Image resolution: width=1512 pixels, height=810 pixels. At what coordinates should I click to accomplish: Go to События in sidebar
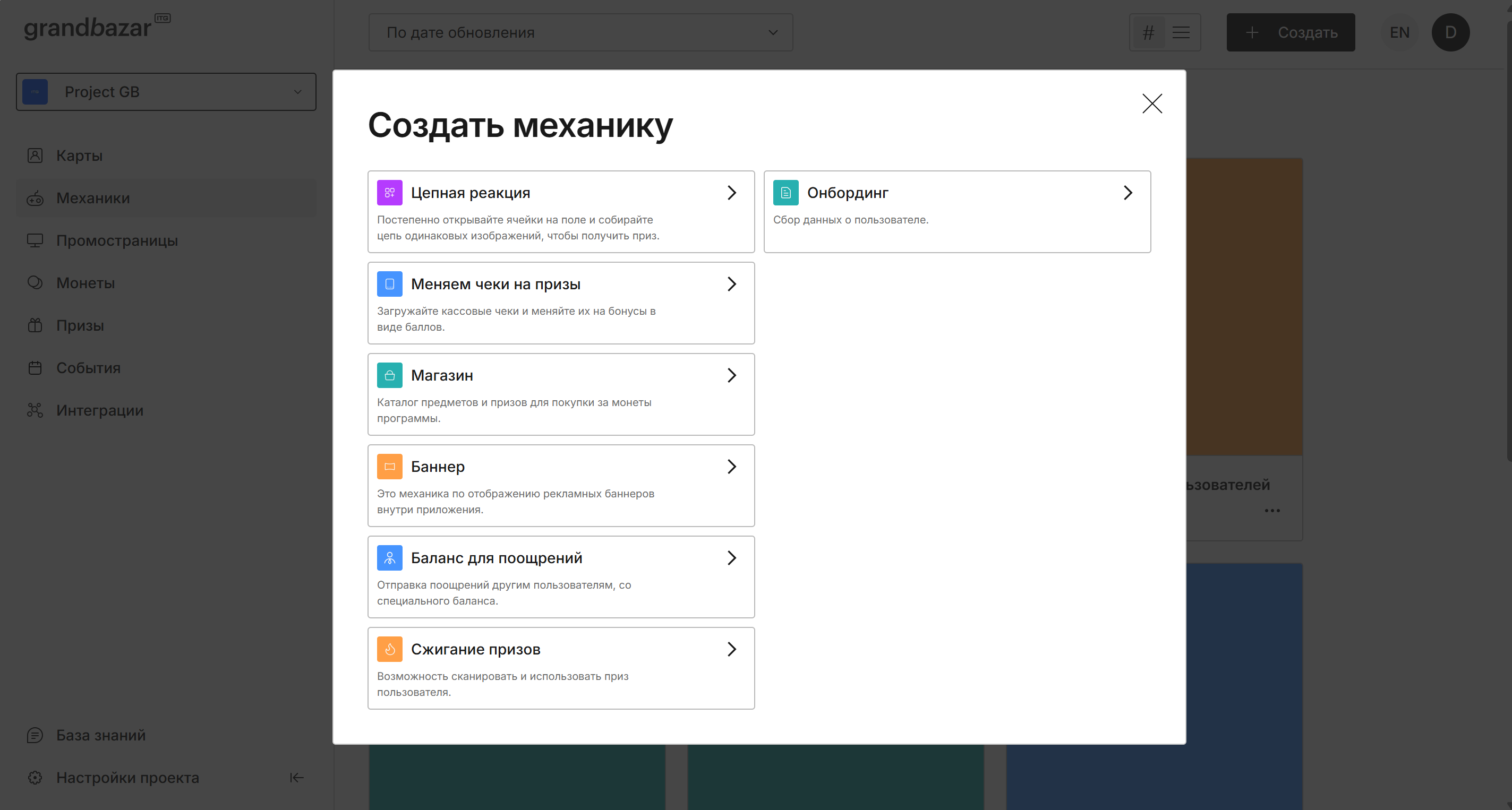(166, 368)
